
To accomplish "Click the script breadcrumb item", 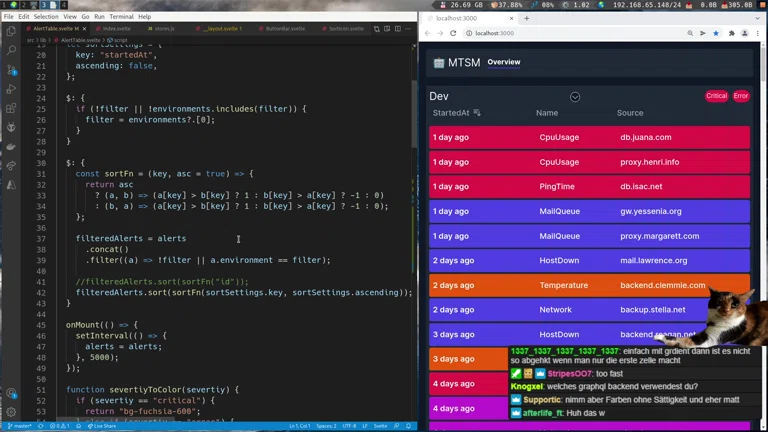I will [118, 40].
